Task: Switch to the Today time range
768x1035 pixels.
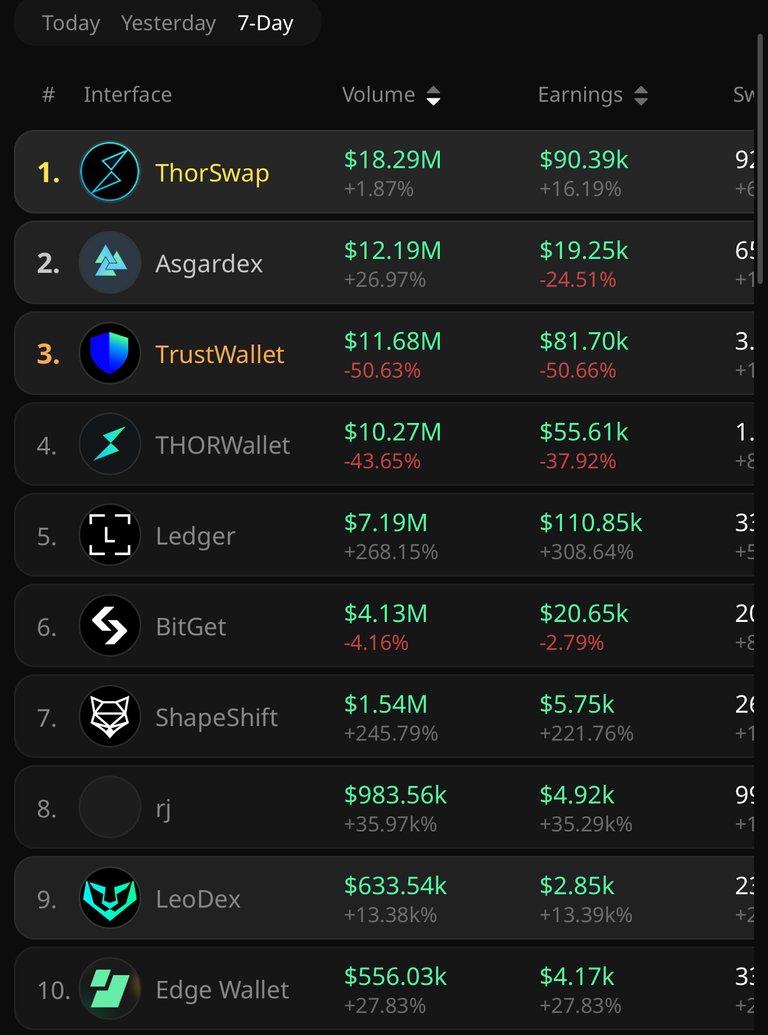Action: click(x=71, y=24)
